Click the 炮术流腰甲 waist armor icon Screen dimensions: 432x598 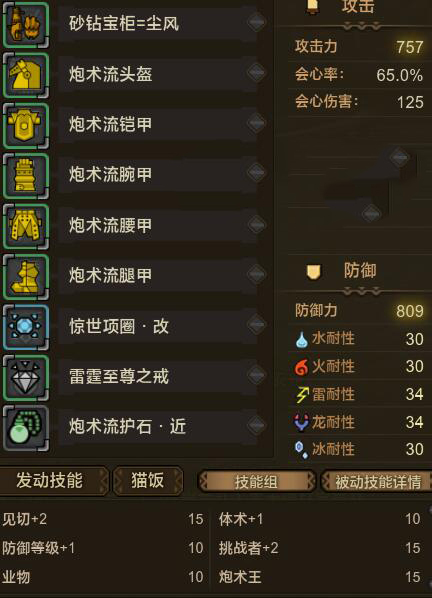click(26, 227)
